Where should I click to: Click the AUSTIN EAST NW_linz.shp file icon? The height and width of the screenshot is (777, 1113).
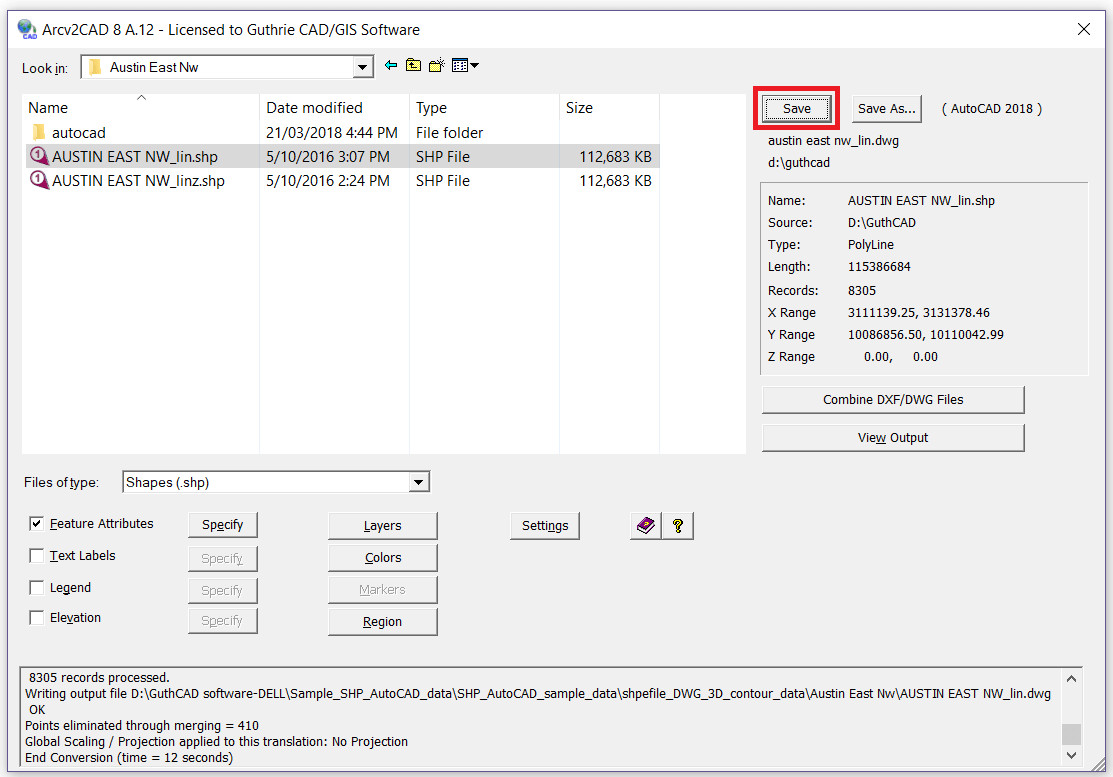38,180
